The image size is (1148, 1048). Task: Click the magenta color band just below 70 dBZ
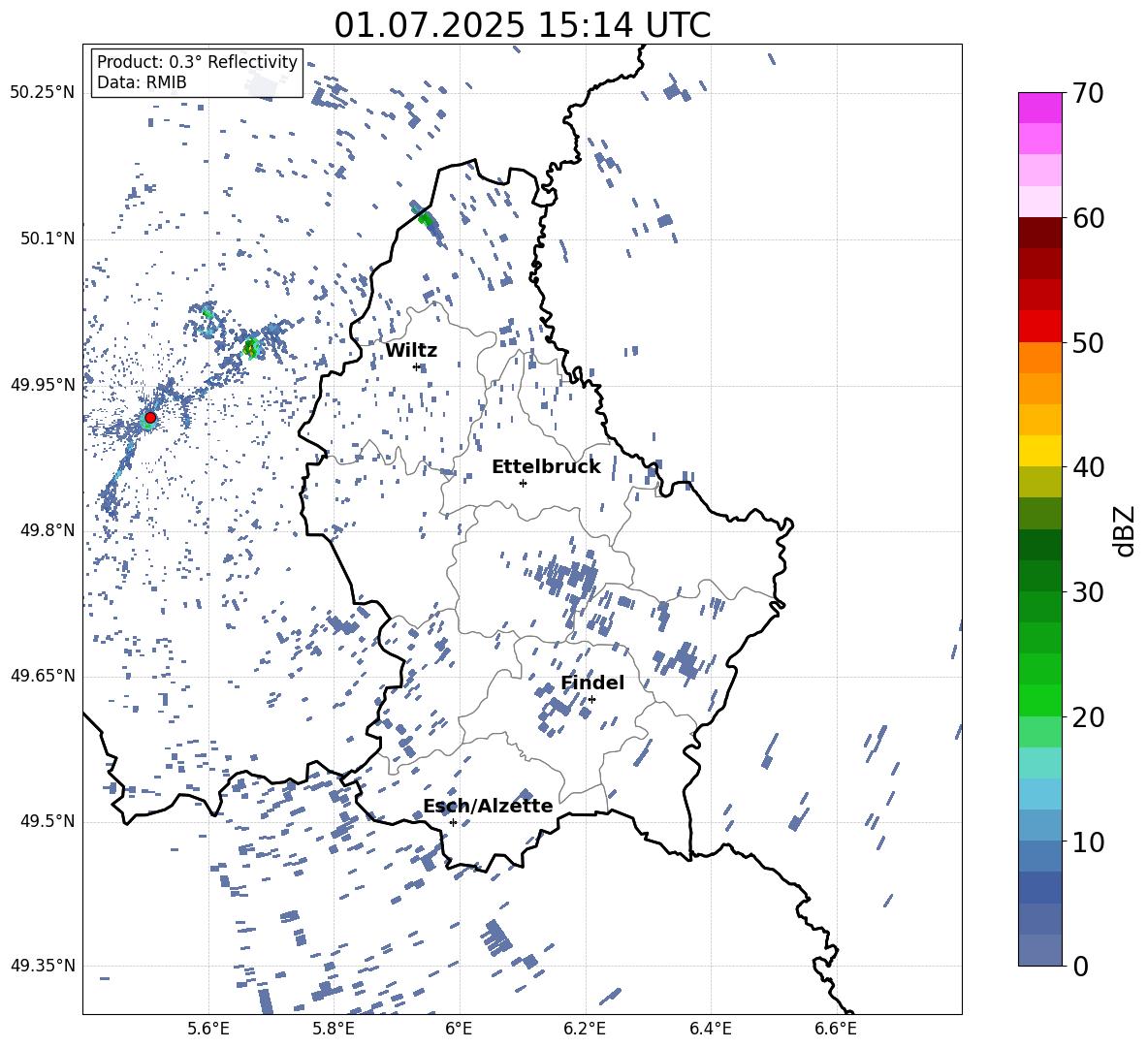pos(1039,108)
